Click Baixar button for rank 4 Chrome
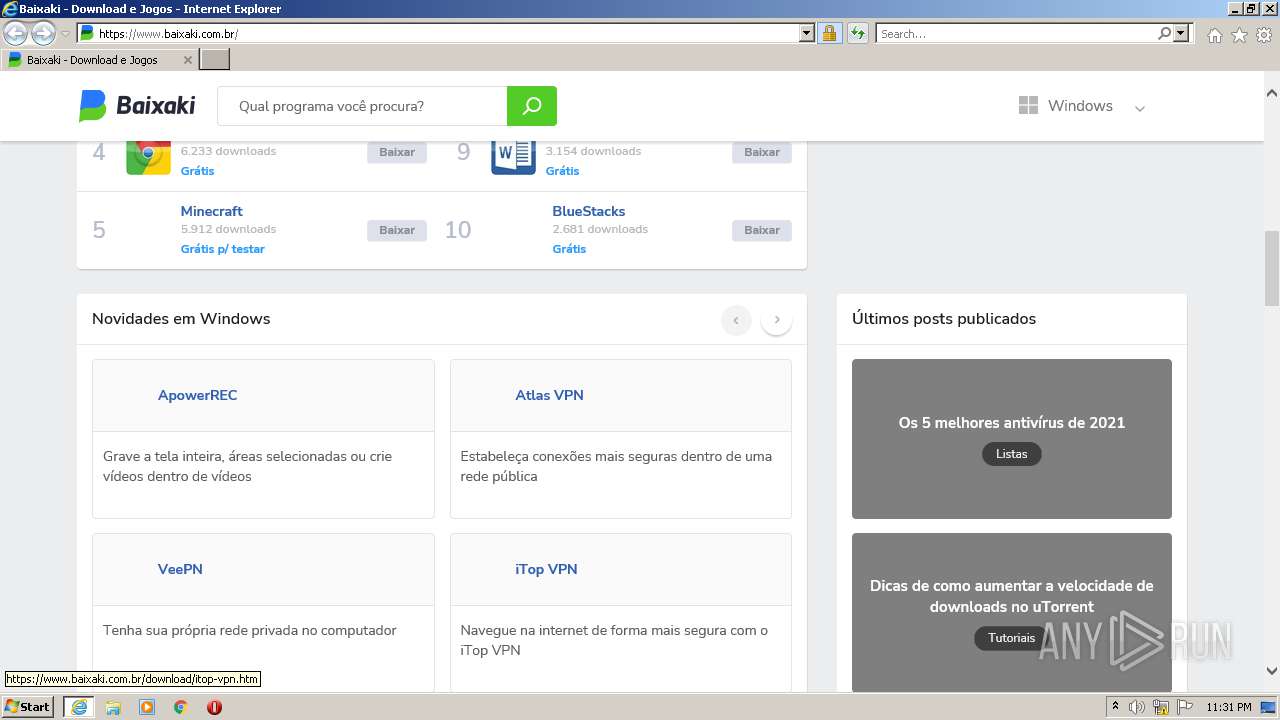This screenshot has width=1280, height=720. pos(397,152)
